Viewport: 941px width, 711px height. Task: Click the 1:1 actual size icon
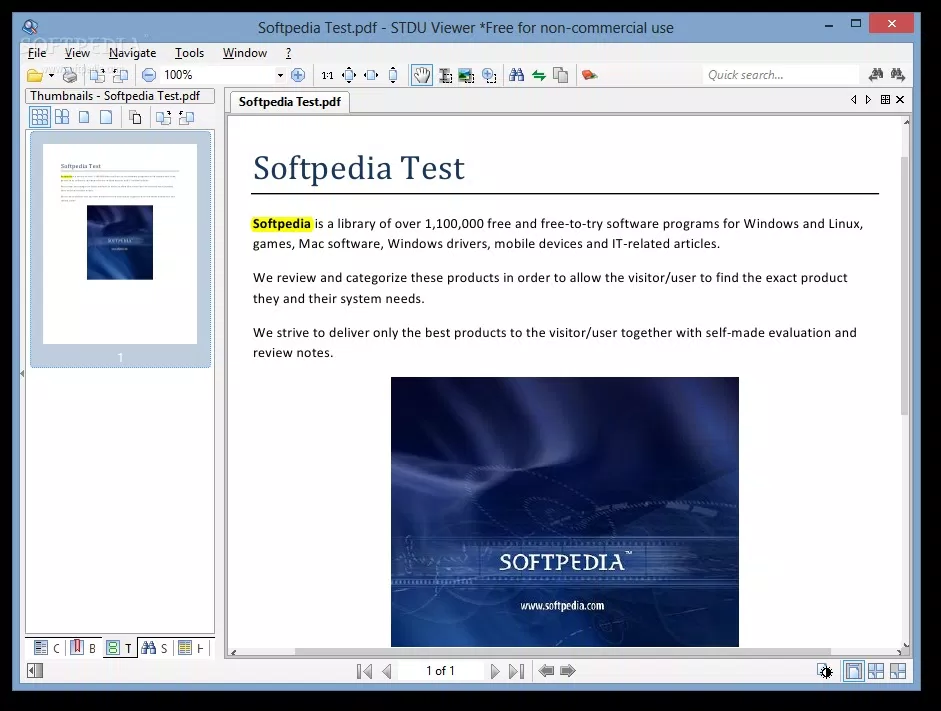[x=327, y=75]
